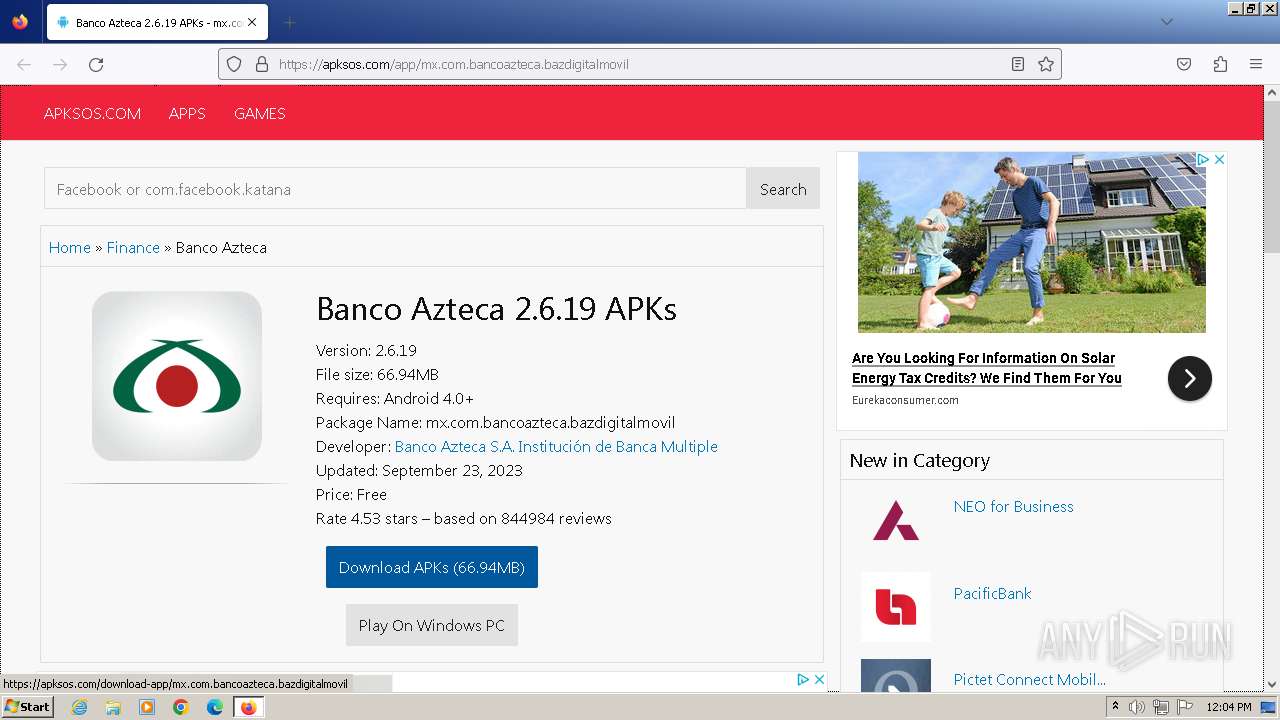The height and width of the screenshot is (720, 1280).
Task: Open media player taskbar icon
Action: tap(147, 707)
